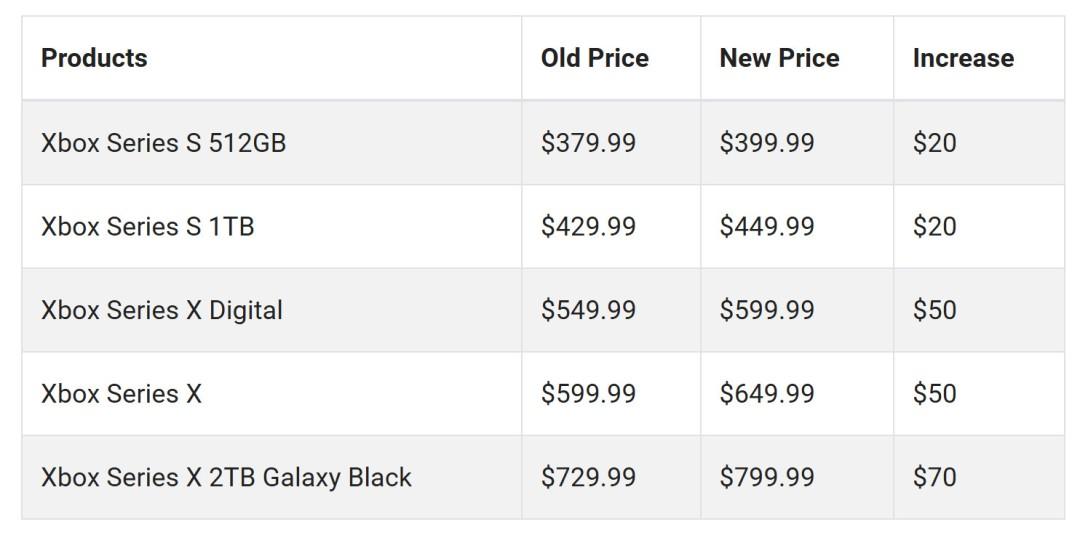Click the Xbox Series S 512GB product name
The image size is (1080, 535).
coord(163,143)
